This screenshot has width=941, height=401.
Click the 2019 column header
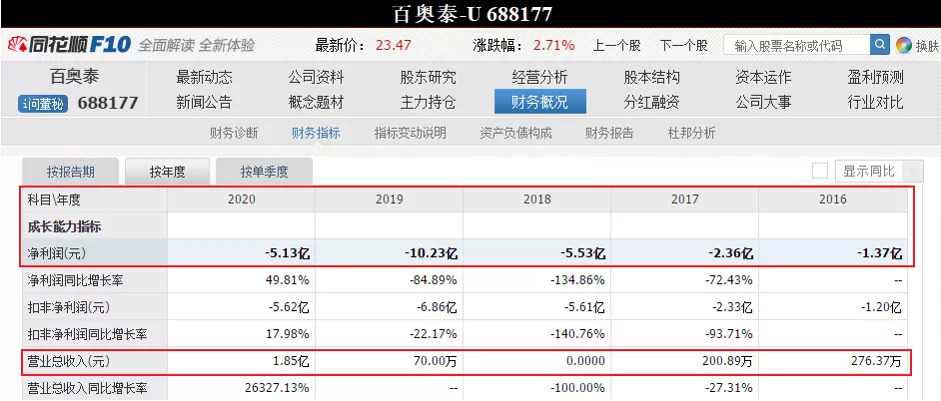tap(389, 199)
